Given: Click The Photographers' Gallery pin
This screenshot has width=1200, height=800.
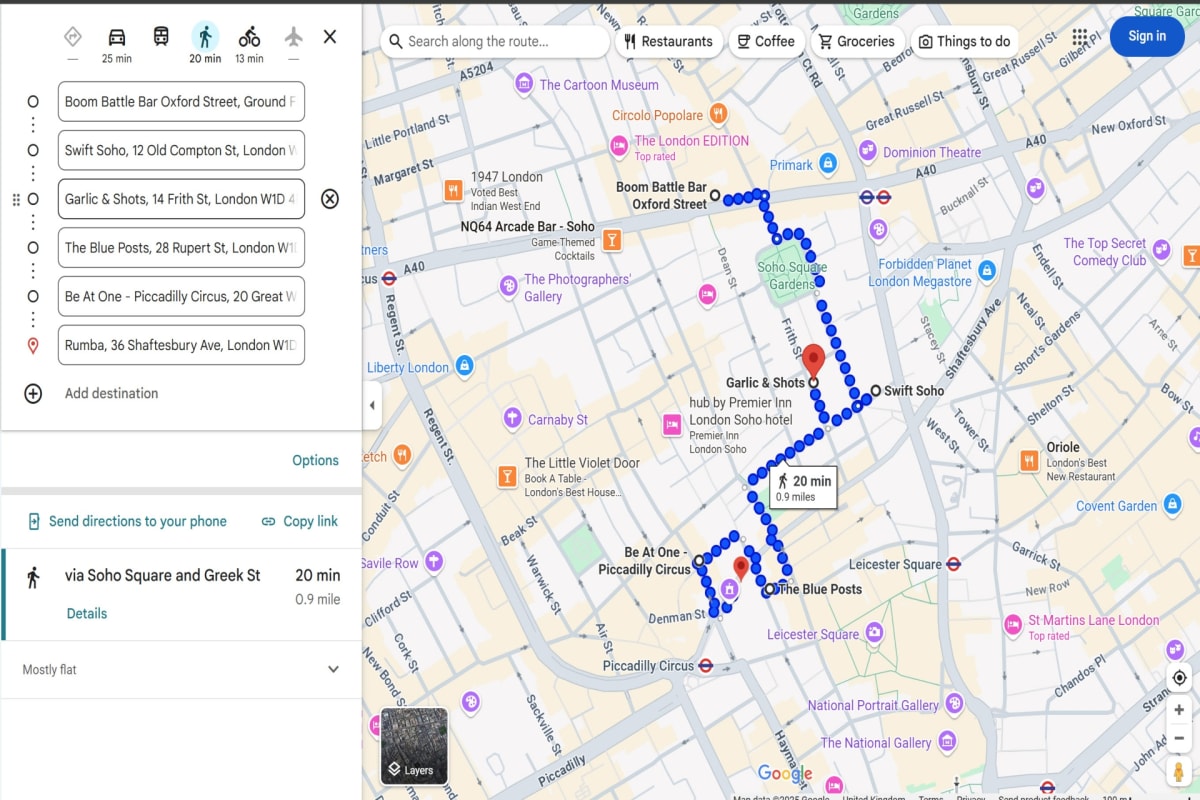Looking at the screenshot, I should pos(509,287).
